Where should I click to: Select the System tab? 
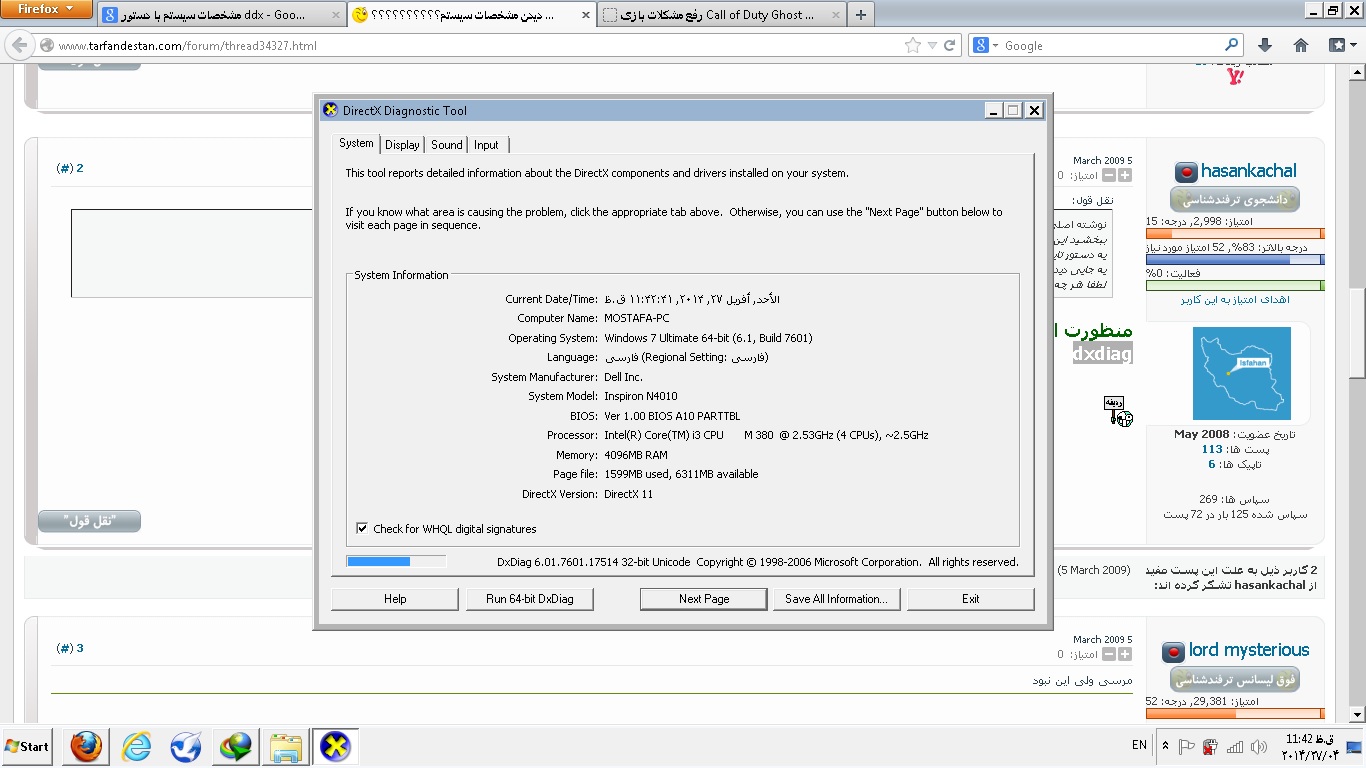point(356,143)
